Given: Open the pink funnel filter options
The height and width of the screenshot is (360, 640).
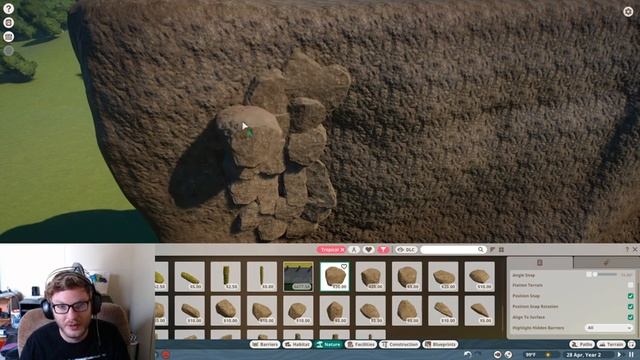Looking at the screenshot, I should (383, 249).
